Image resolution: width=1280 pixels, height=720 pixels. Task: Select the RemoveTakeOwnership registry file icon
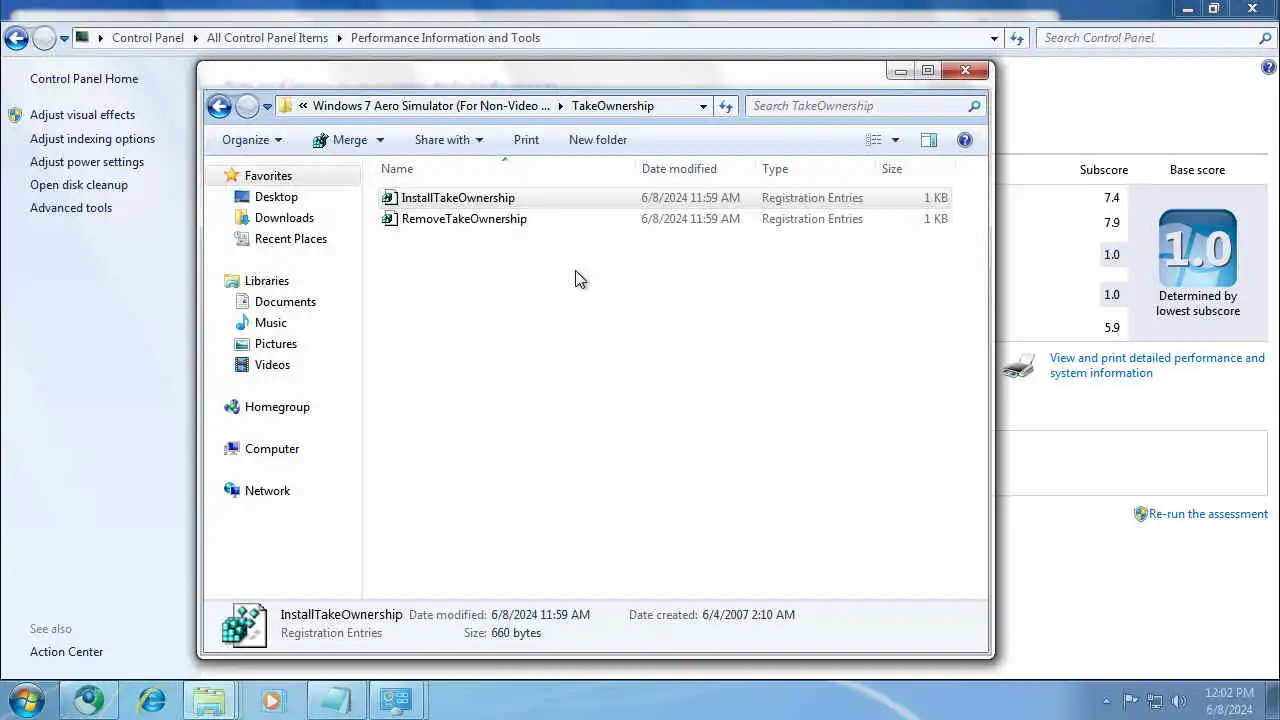390,219
